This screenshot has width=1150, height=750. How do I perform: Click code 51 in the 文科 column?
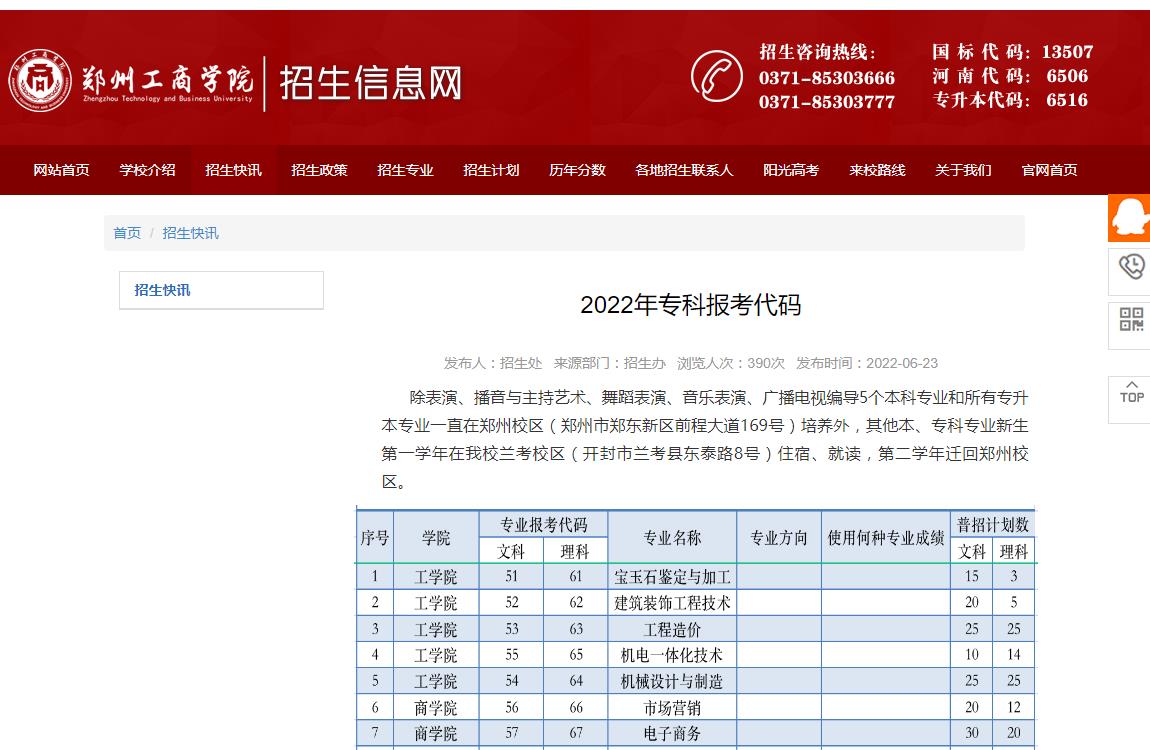tap(511, 576)
